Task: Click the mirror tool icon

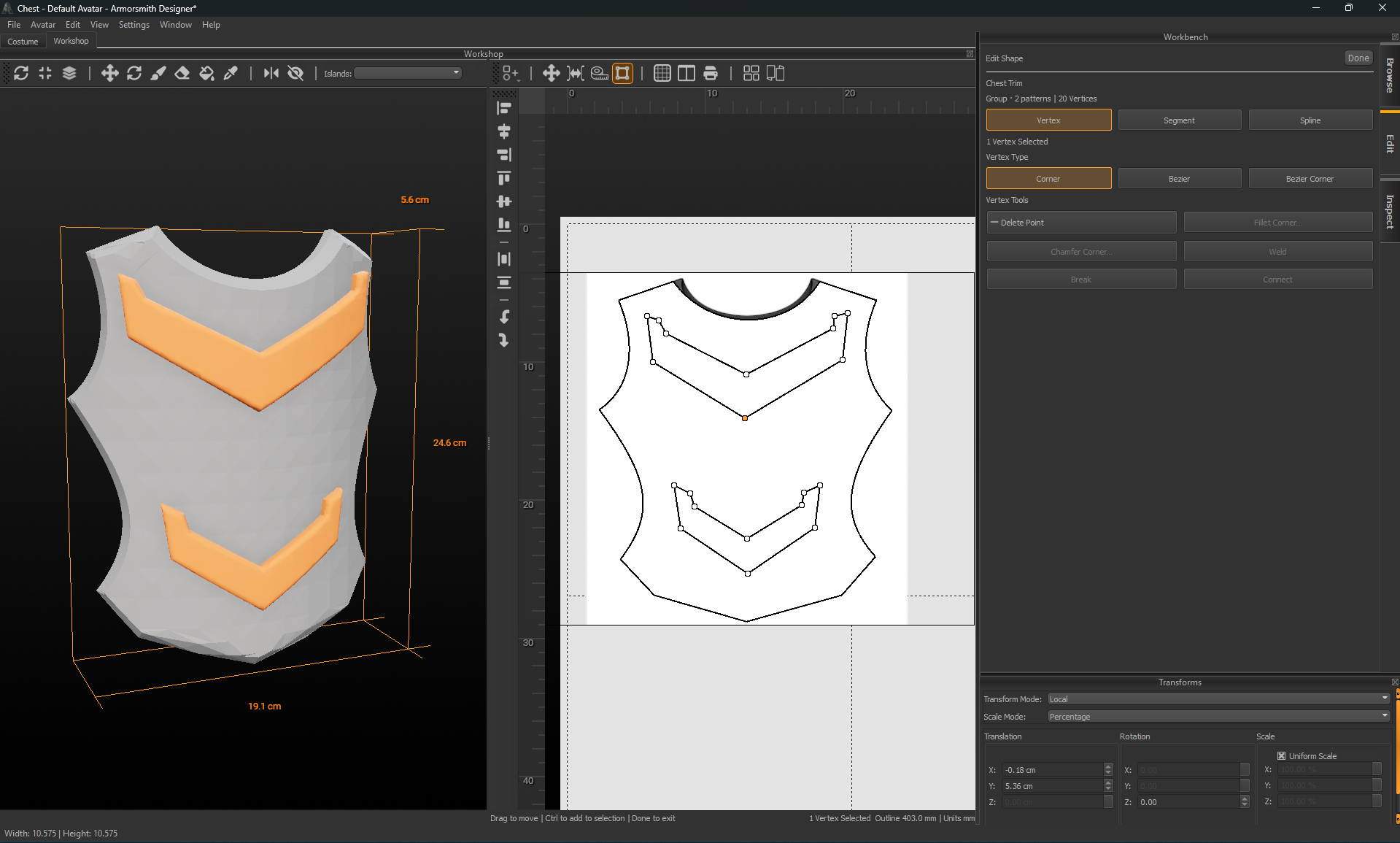Action: 271,73
